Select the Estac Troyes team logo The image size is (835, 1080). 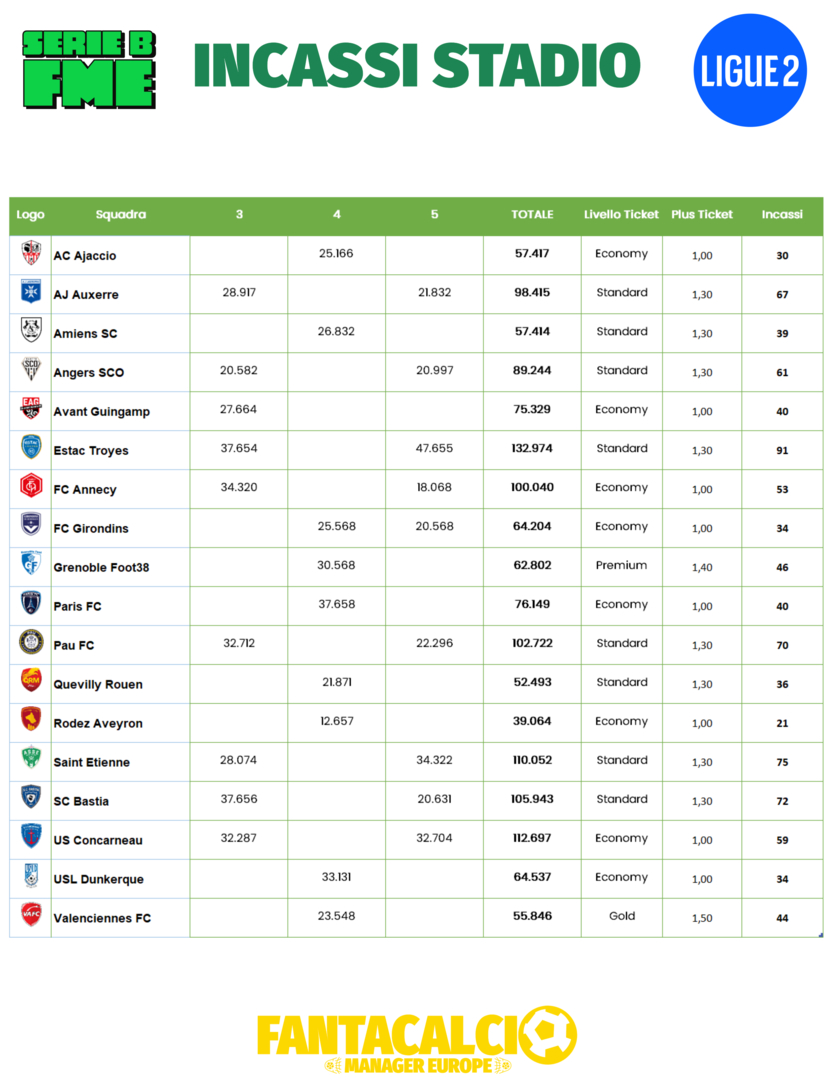click(x=31, y=449)
